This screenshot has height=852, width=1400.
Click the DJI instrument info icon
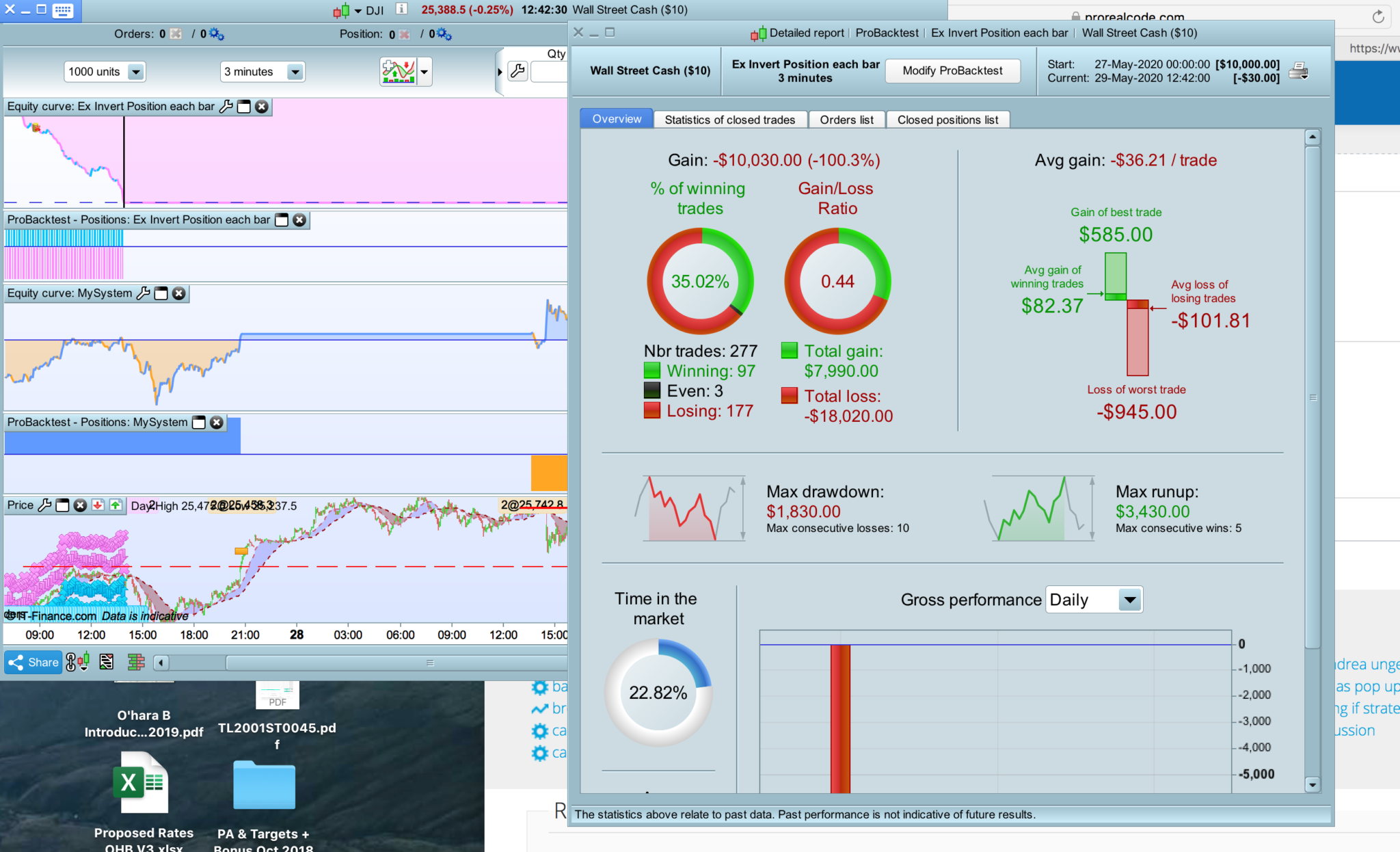coord(402,10)
